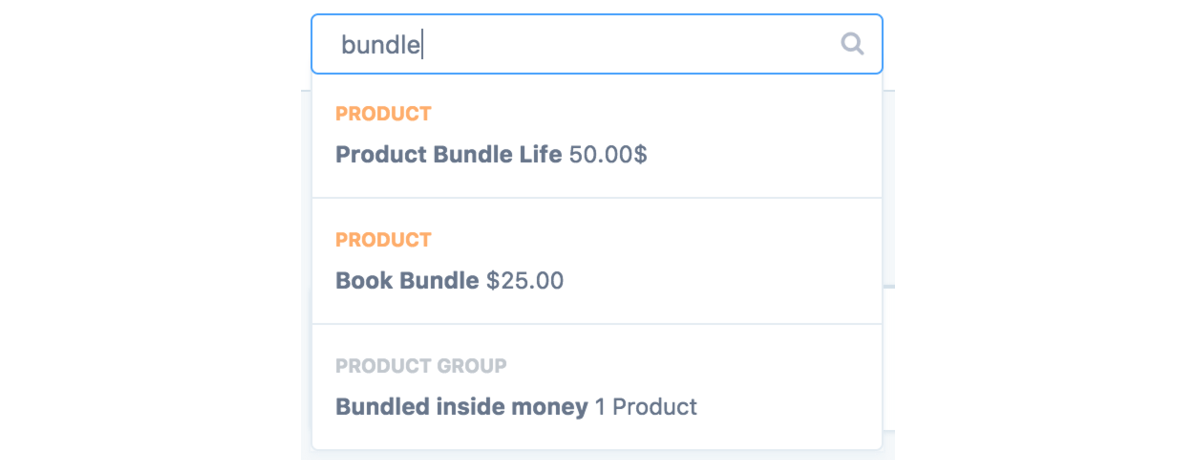Click the bold 'Product Bundle Life' title

tap(448, 155)
